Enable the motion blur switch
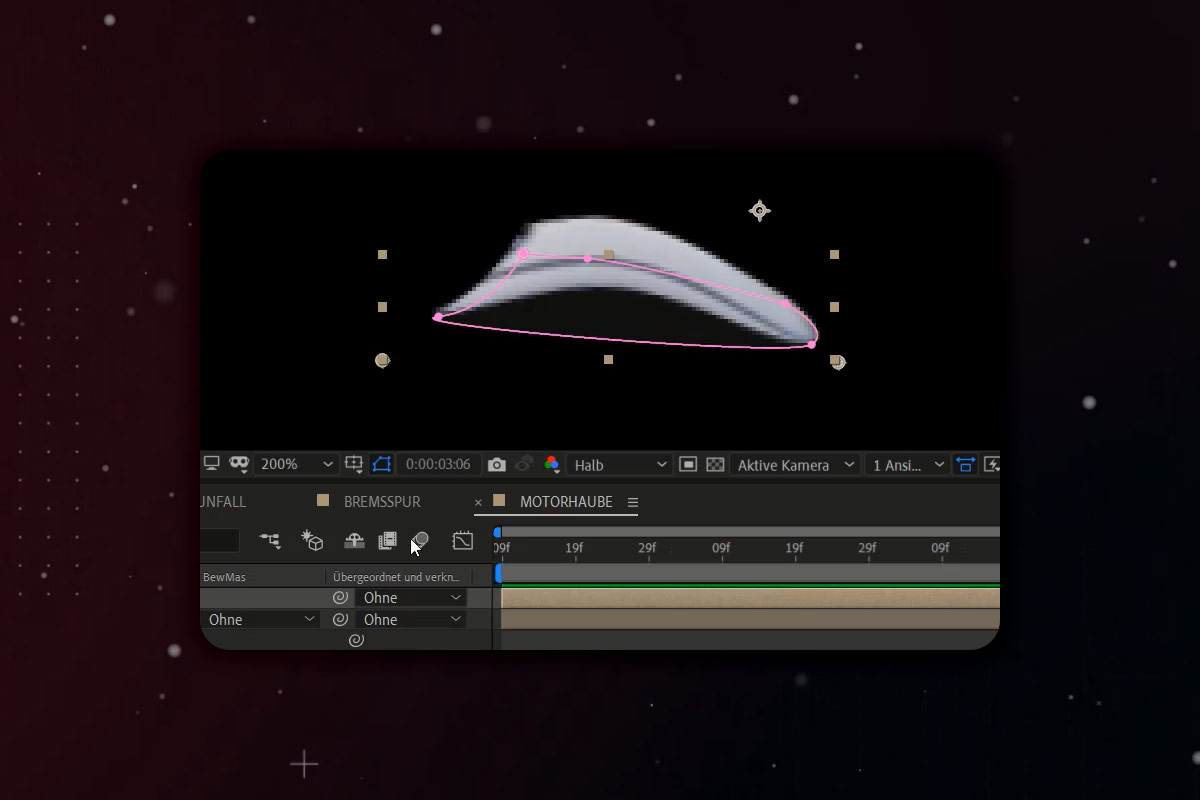The height and width of the screenshot is (800, 1200). [421, 540]
